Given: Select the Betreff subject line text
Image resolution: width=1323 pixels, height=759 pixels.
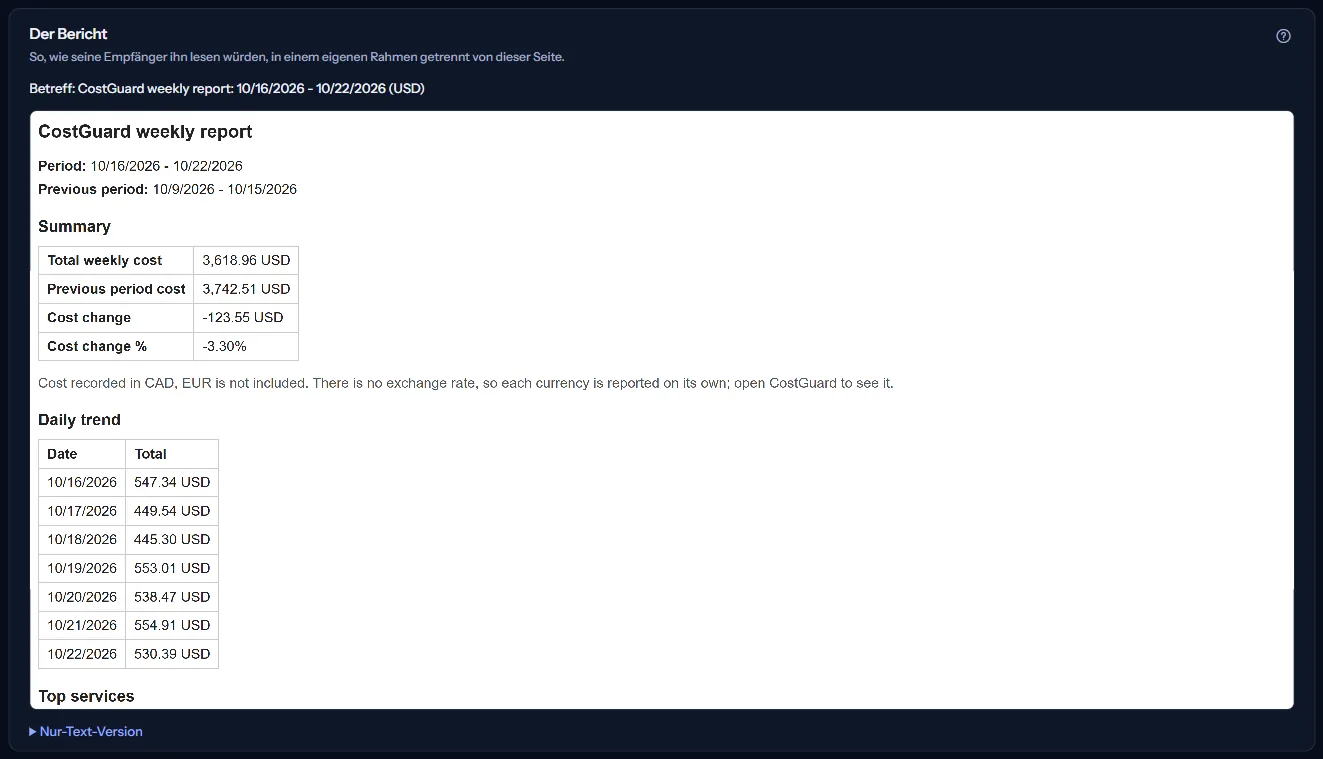Looking at the screenshot, I should [x=227, y=88].
